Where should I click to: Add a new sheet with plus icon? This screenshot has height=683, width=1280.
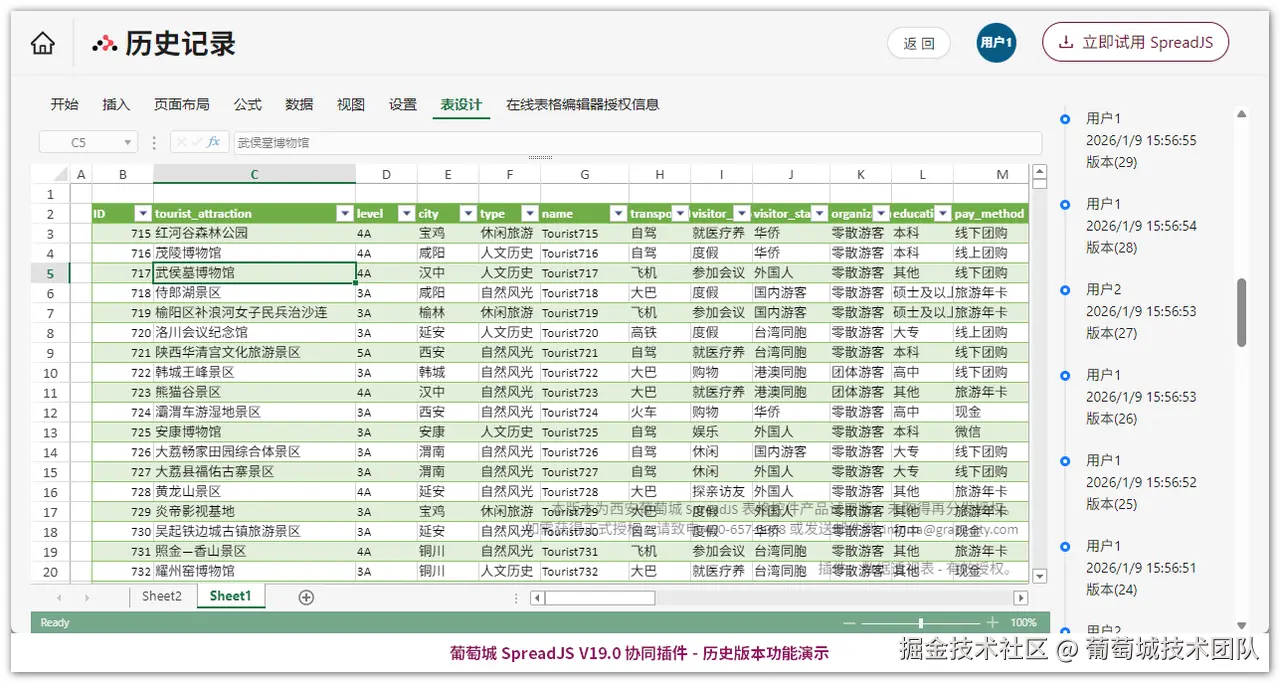pos(306,597)
